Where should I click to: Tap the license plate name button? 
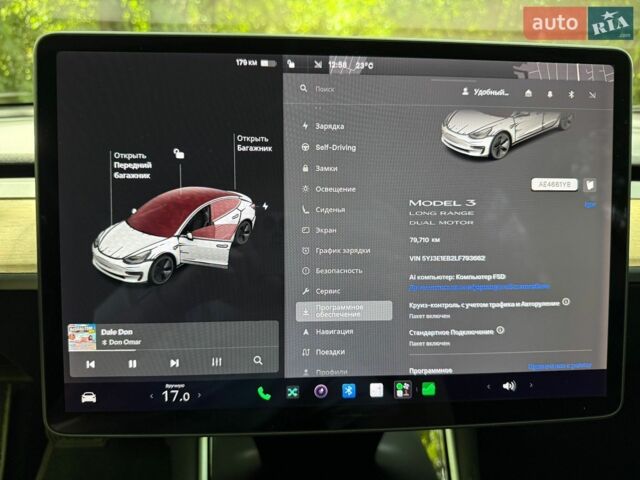pos(554,184)
